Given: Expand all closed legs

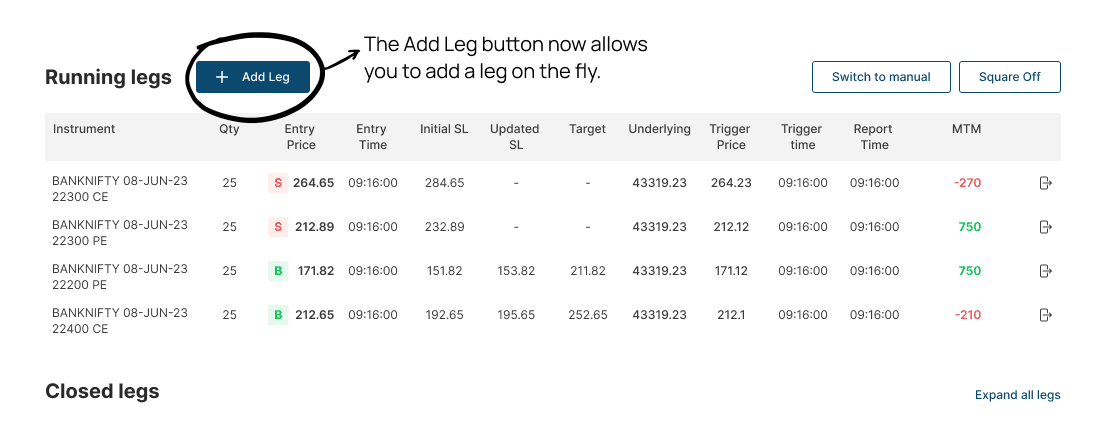Looking at the screenshot, I should coord(1017,395).
